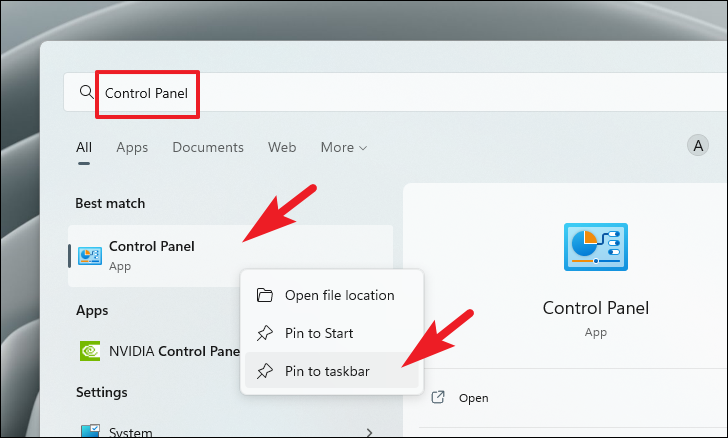Choose Open file location menu entry

coord(332,295)
